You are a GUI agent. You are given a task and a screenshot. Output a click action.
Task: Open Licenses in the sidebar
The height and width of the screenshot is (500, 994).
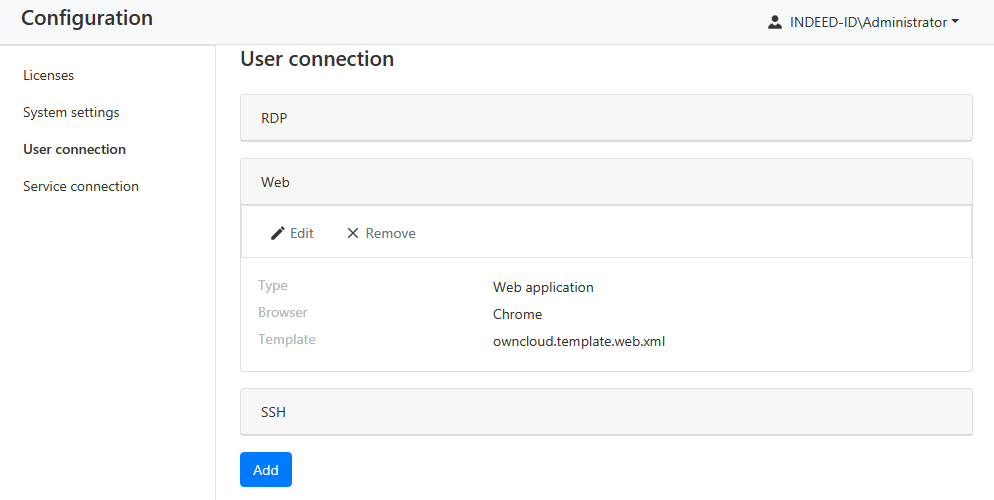48,75
